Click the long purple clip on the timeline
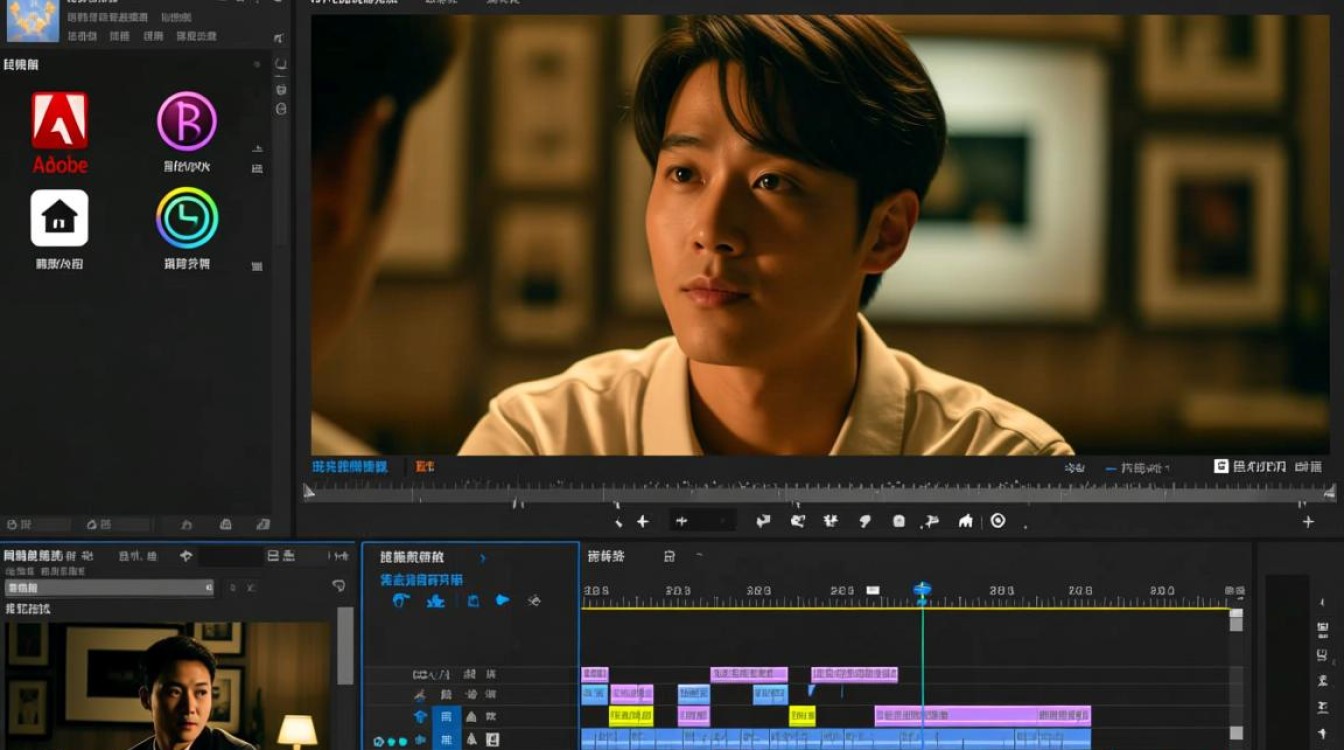Image resolution: width=1344 pixels, height=750 pixels. pyautogui.click(x=982, y=716)
